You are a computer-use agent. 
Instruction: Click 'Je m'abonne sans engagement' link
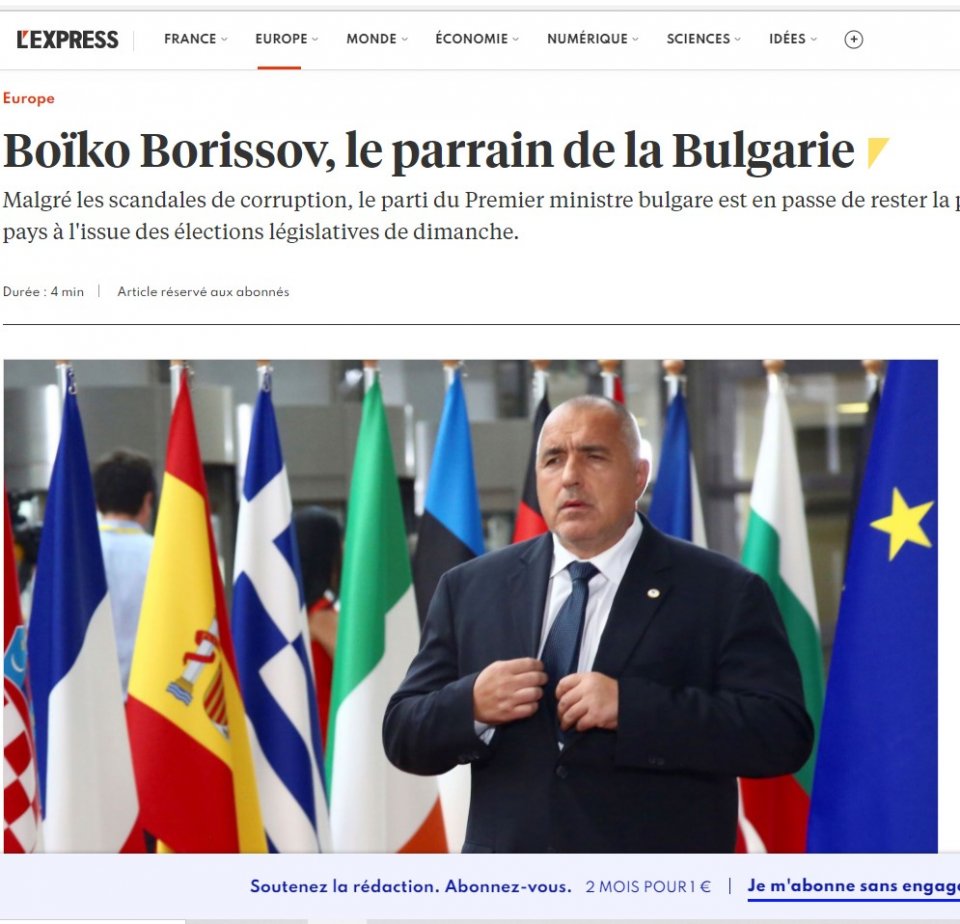tap(853, 886)
